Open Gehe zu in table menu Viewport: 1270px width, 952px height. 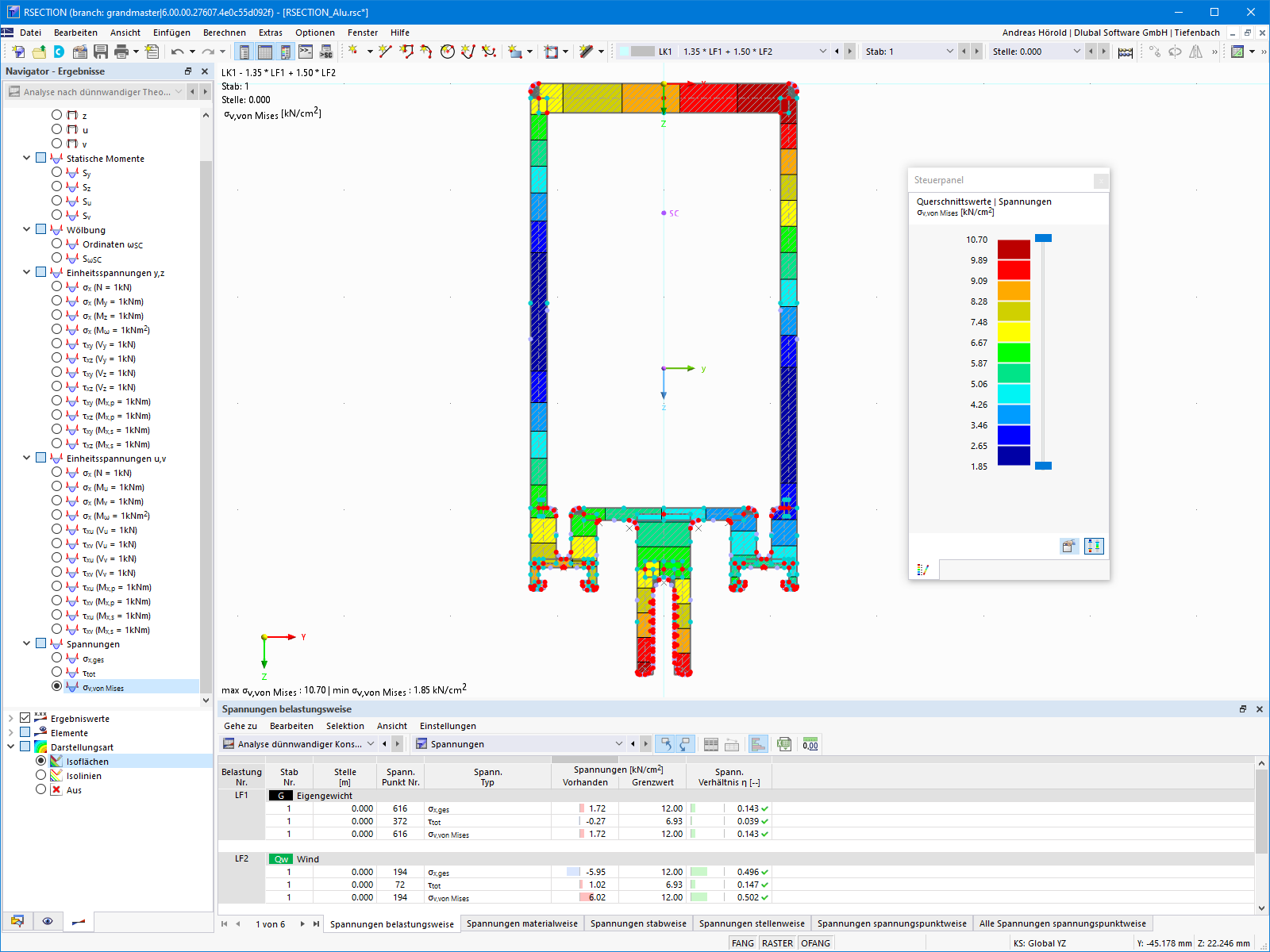tap(241, 726)
